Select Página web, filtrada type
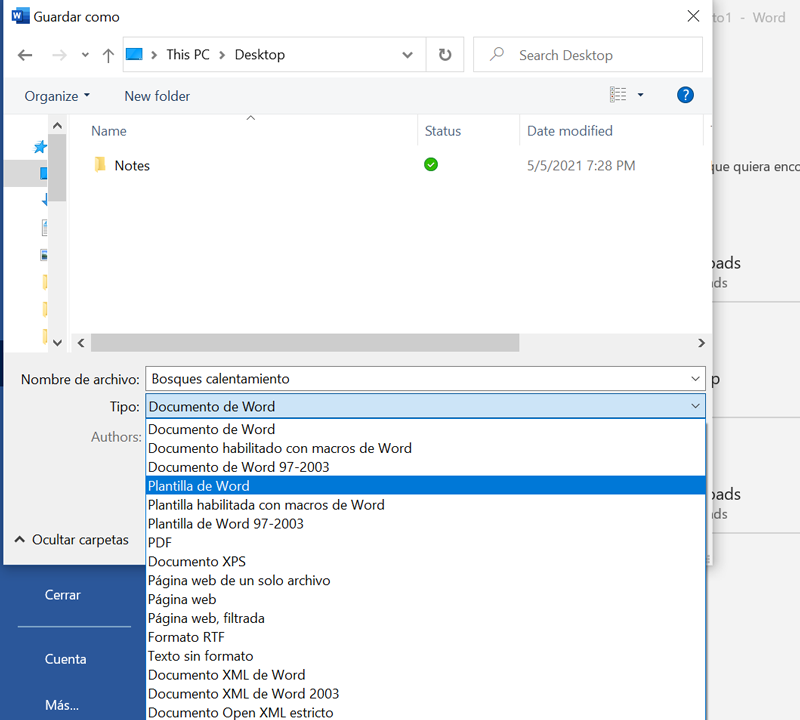Image resolution: width=800 pixels, height=720 pixels. pyautogui.click(x=426, y=618)
